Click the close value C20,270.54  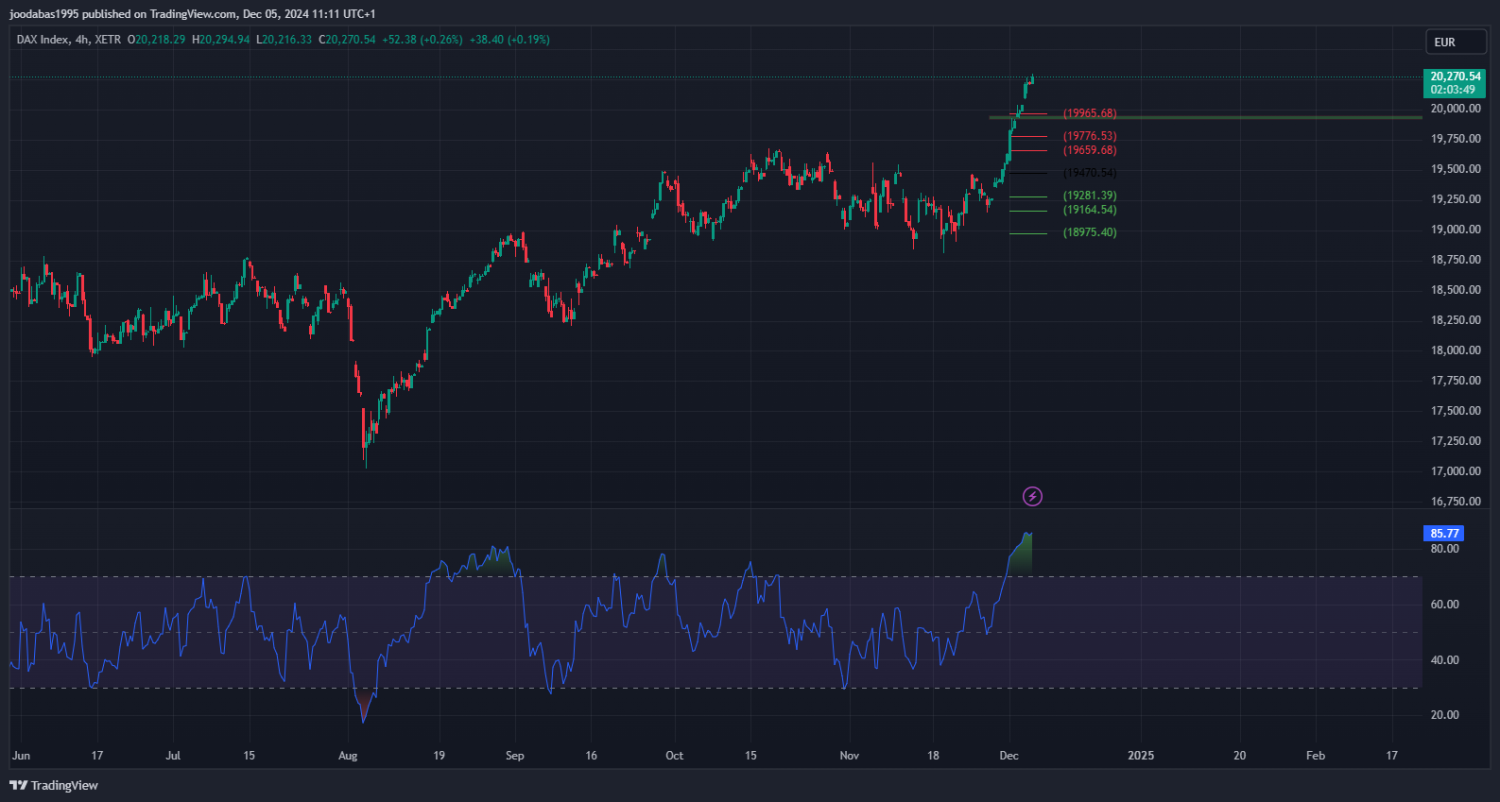point(347,39)
